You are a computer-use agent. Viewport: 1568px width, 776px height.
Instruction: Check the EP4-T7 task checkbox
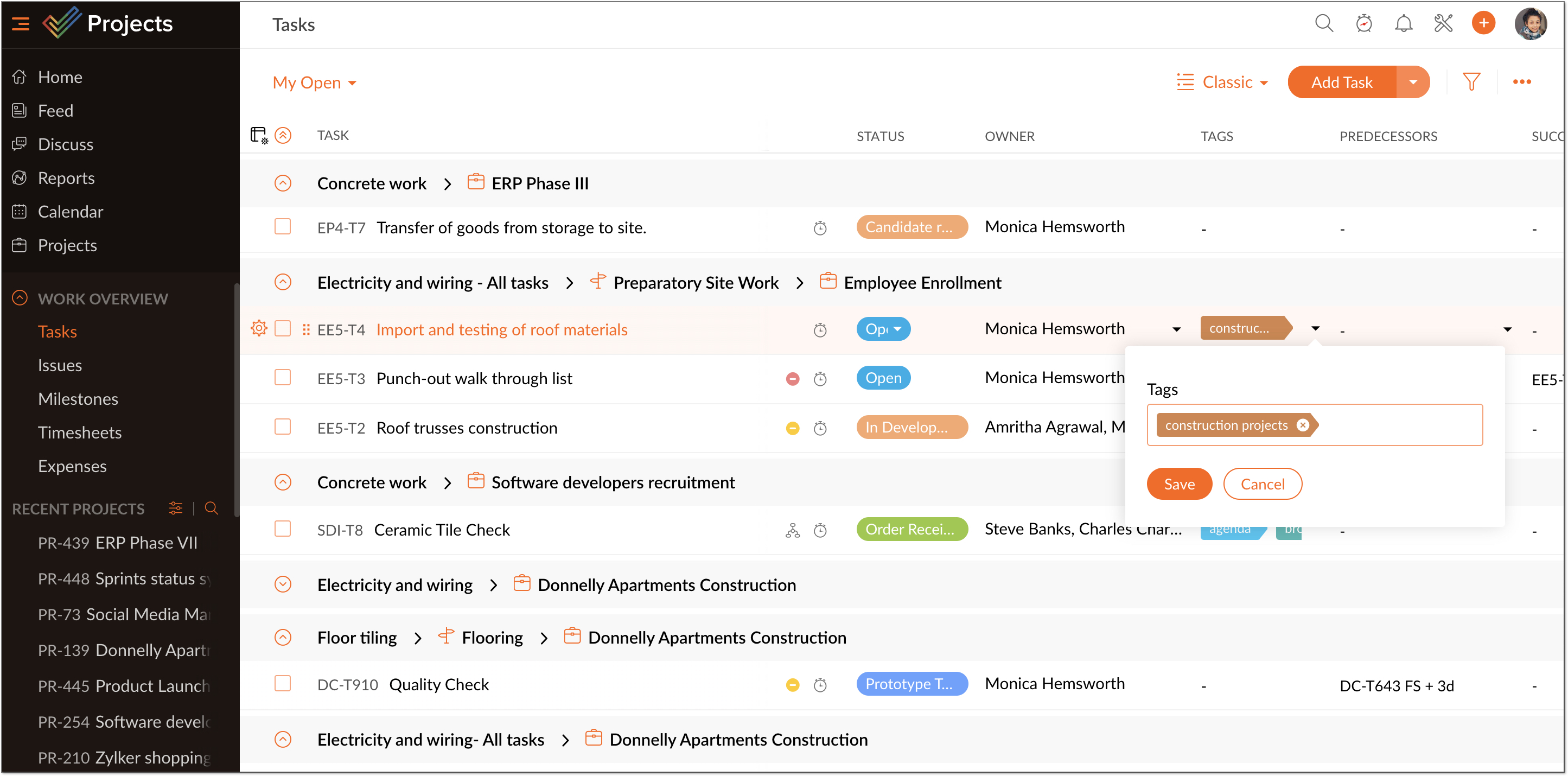[283, 227]
